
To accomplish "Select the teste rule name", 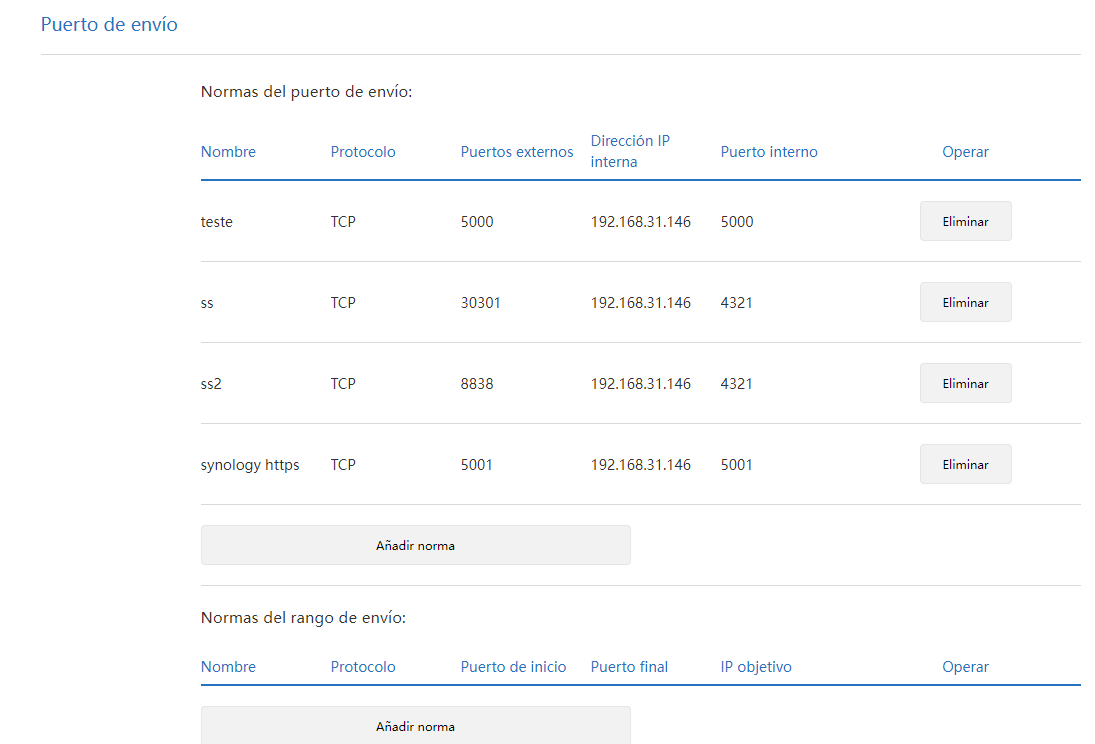I will tap(217, 222).
